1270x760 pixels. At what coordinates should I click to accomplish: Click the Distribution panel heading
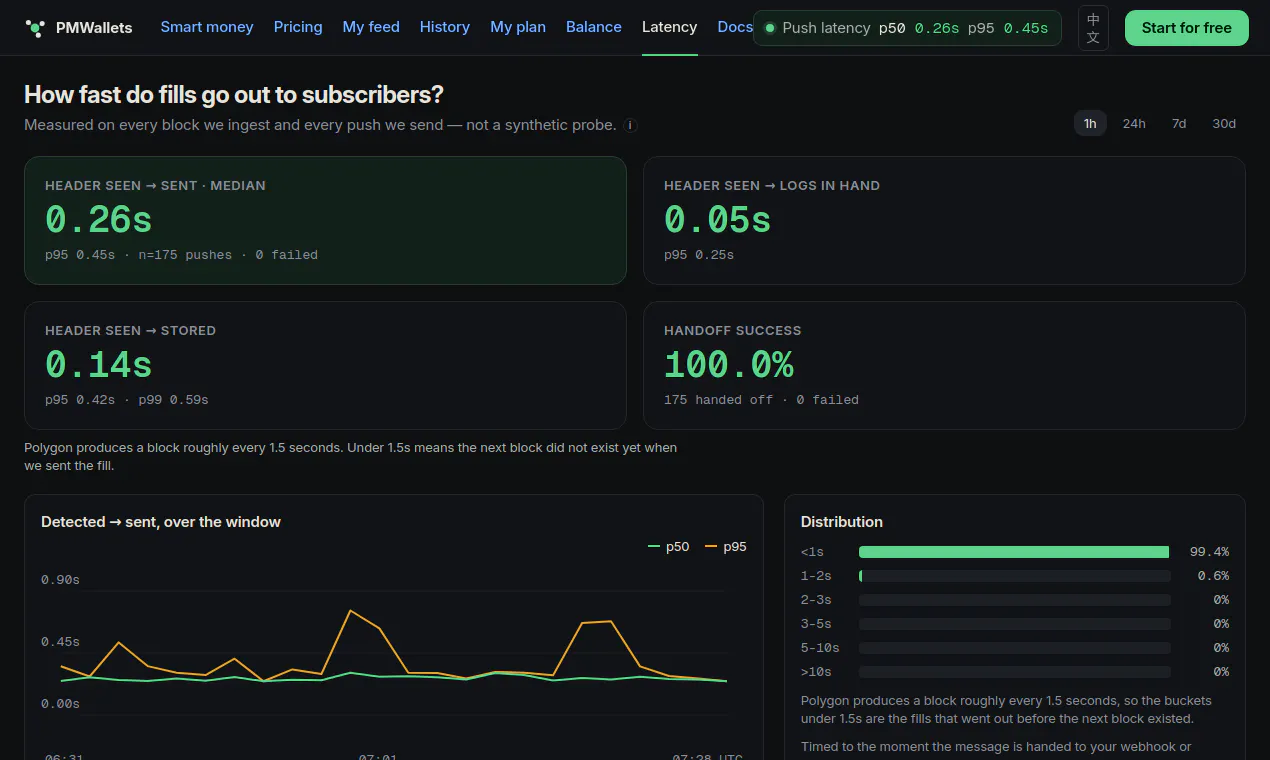[x=842, y=522]
